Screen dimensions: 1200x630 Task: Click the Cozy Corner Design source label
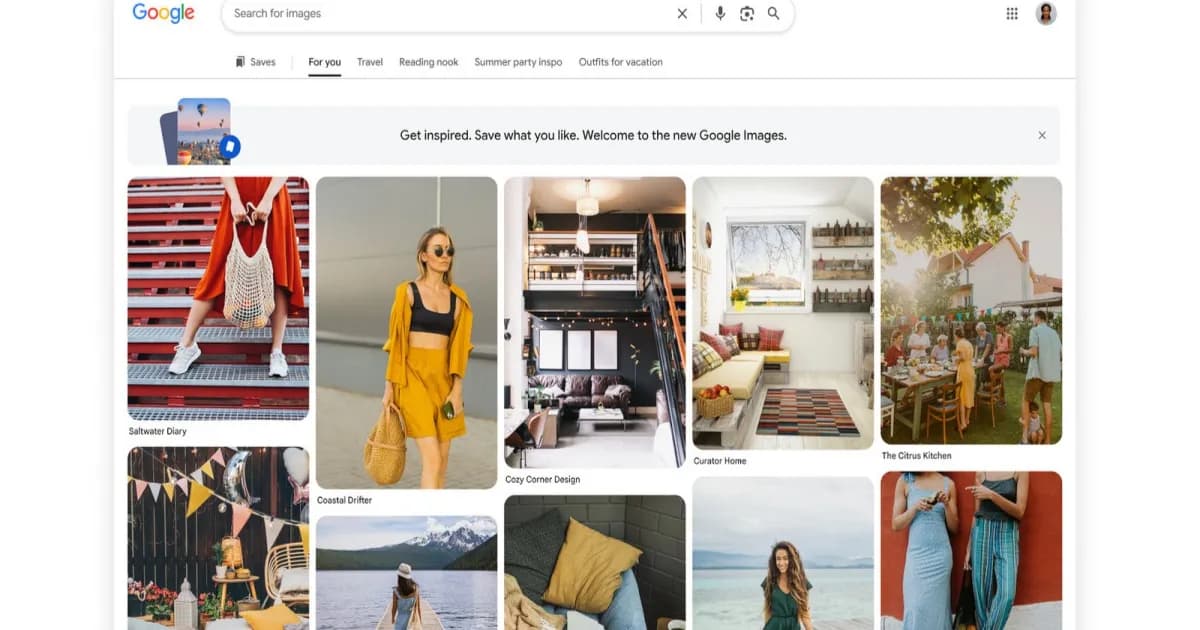pyautogui.click(x=542, y=480)
